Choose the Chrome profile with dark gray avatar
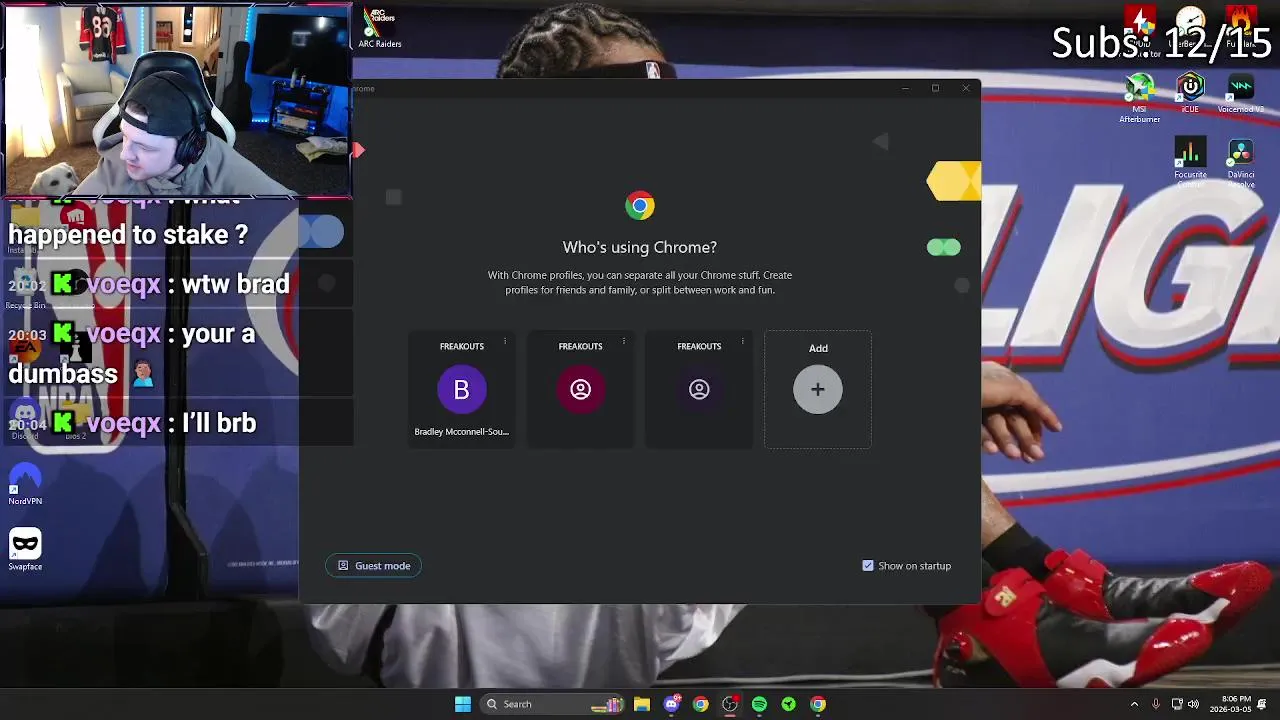Viewport: 1280px width, 720px height. click(699, 390)
